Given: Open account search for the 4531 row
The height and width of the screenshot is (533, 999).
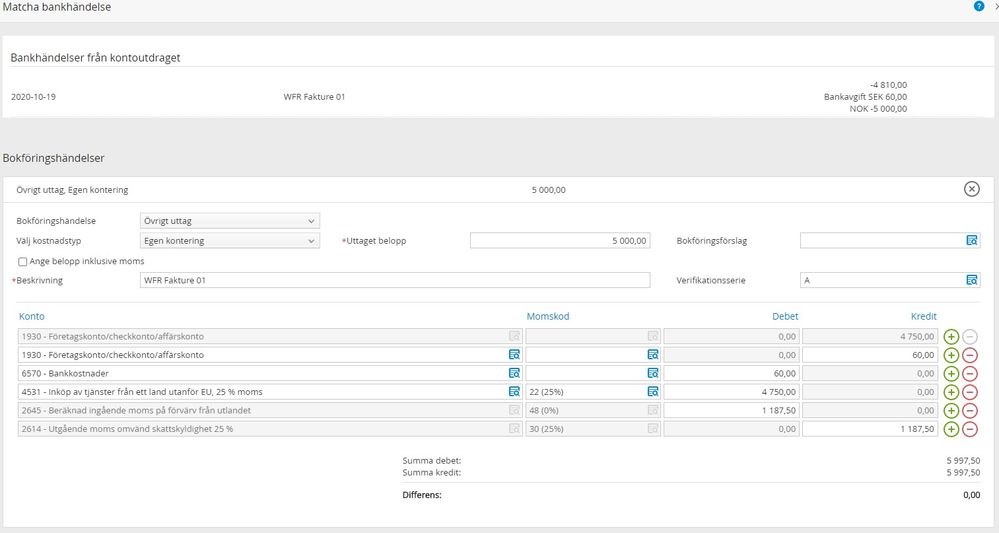Looking at the screenshot, I should (514, 392).
